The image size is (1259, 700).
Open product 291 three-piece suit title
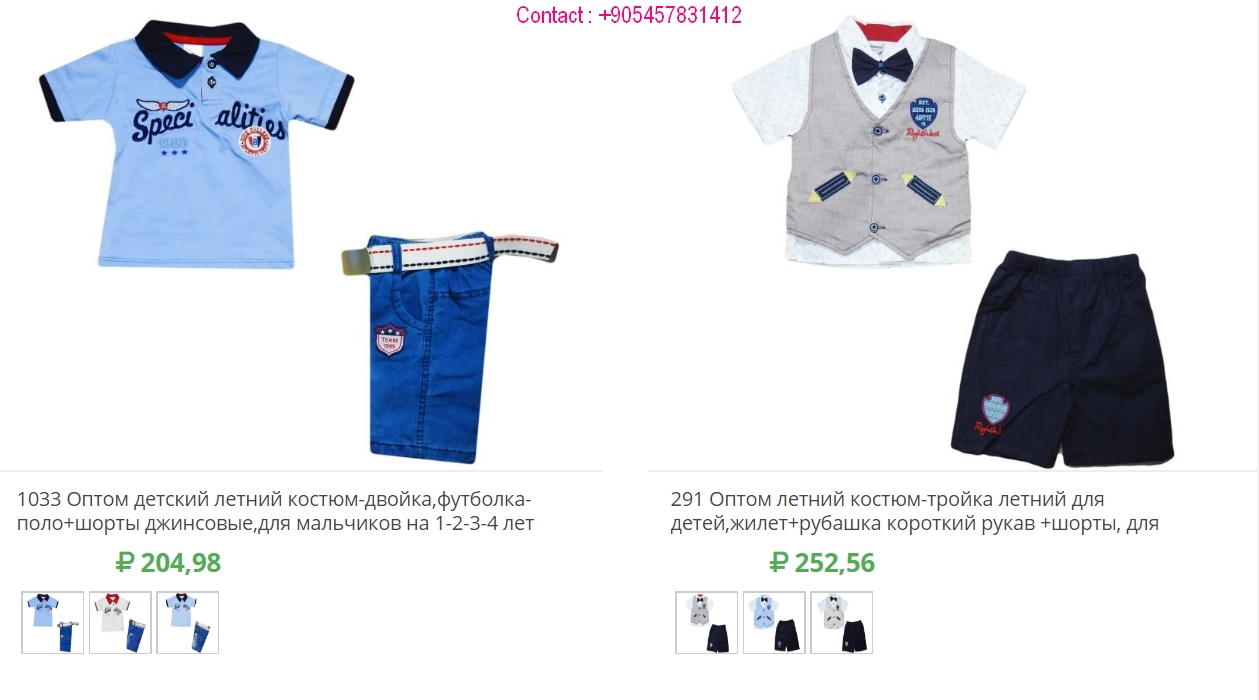(x=915, y=511)
